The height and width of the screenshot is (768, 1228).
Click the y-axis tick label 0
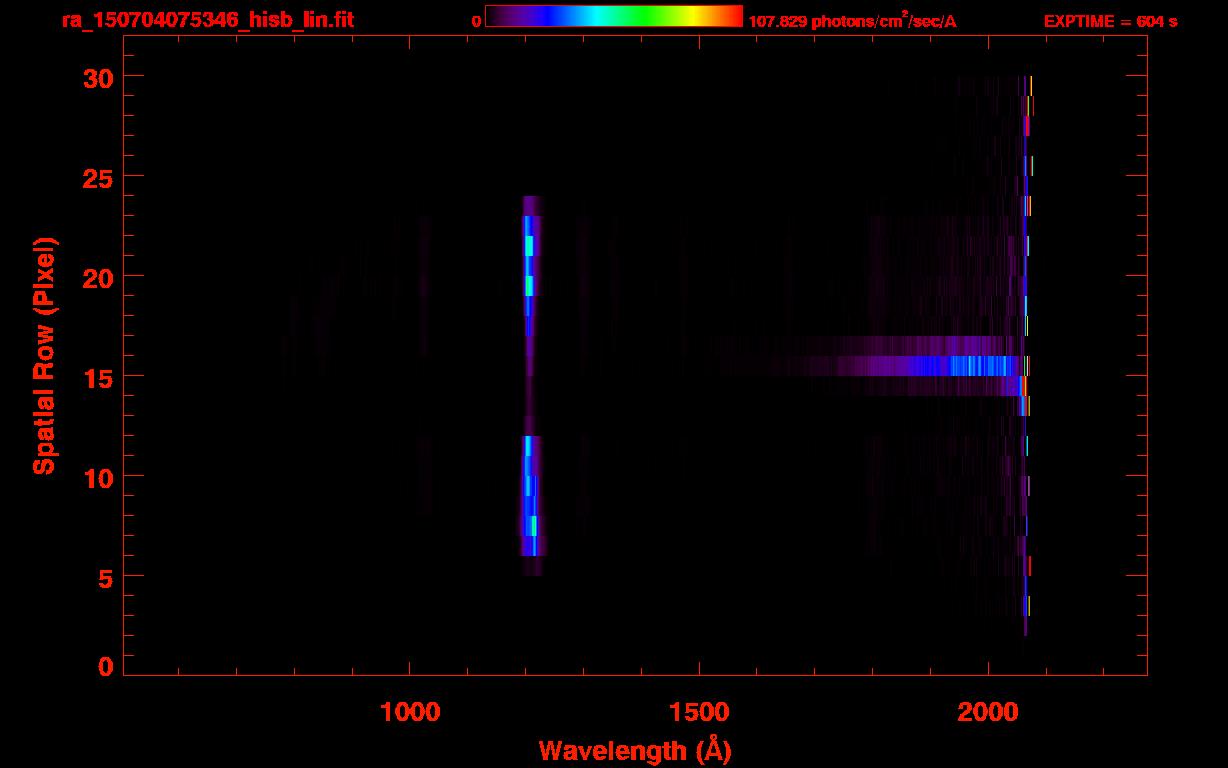click(x=104, y=667)
